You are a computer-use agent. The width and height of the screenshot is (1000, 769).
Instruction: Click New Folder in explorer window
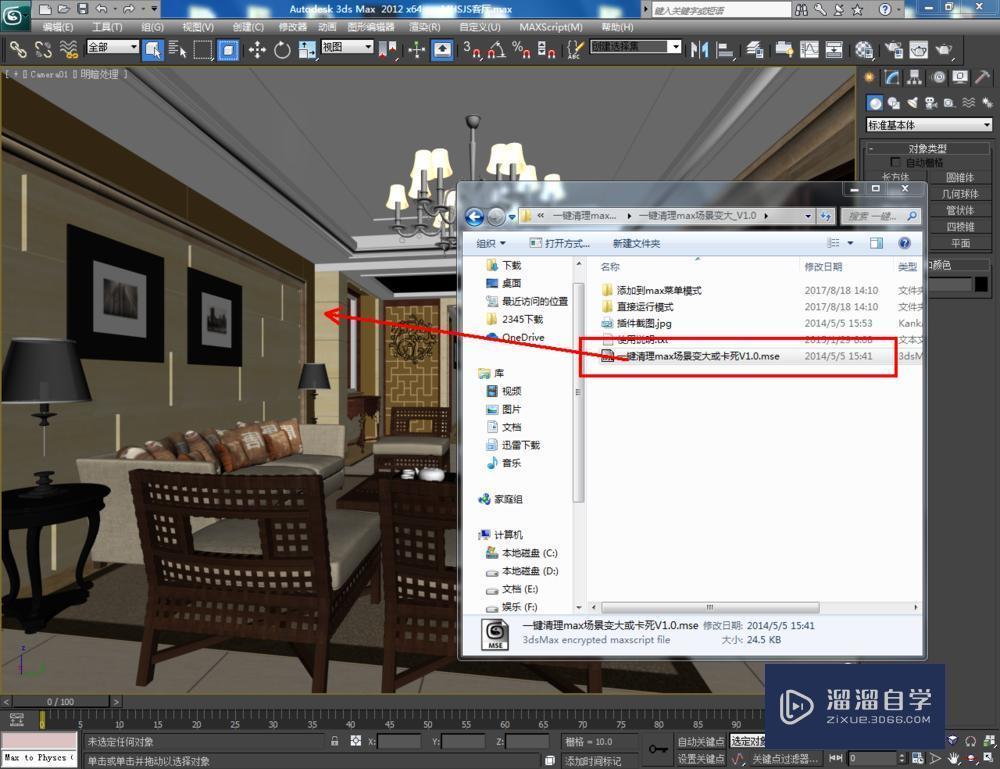[636, 244]
